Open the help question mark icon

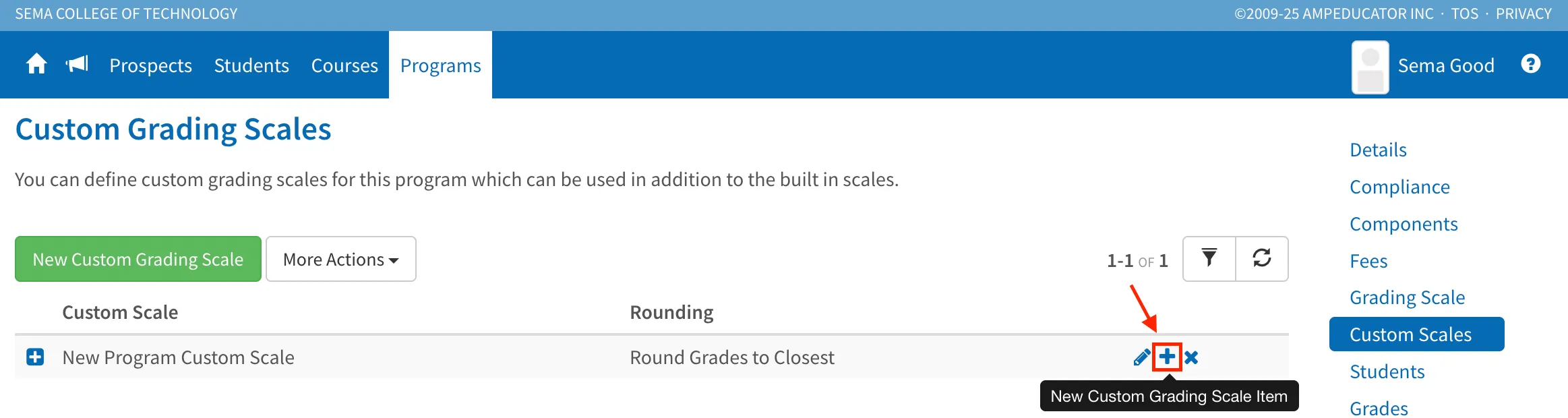[1531, 64]
